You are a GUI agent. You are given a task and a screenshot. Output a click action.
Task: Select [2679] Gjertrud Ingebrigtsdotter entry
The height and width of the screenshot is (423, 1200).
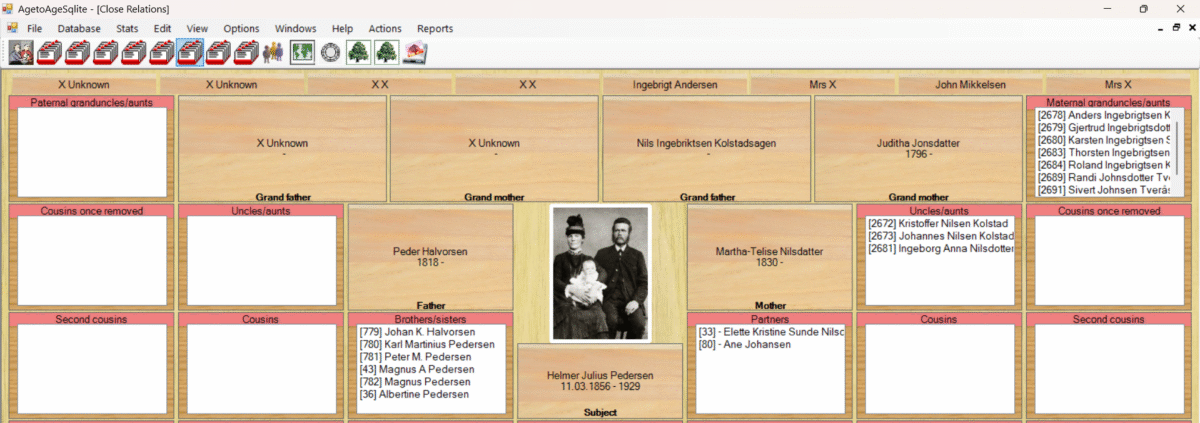[1104, 128]
